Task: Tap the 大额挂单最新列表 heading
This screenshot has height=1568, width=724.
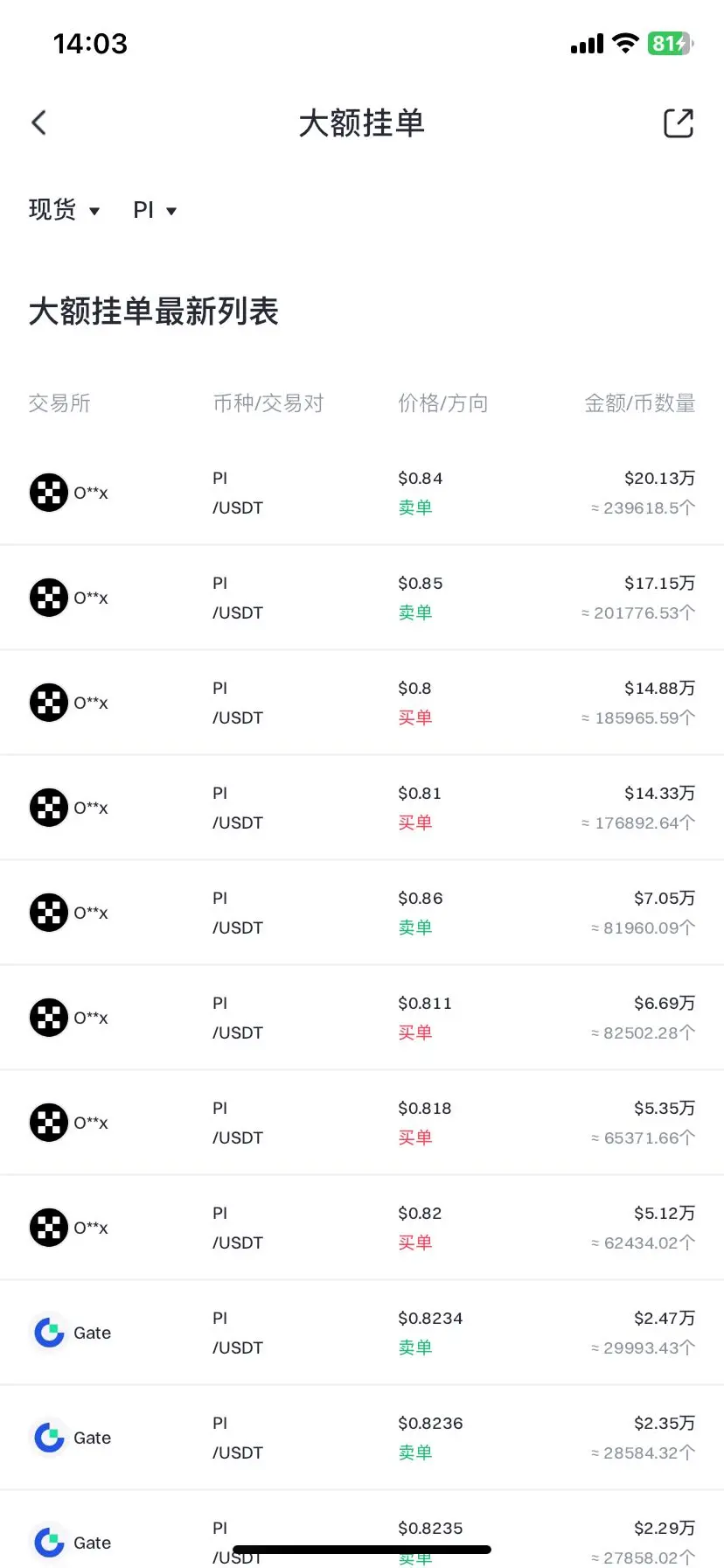Action: 154,311
